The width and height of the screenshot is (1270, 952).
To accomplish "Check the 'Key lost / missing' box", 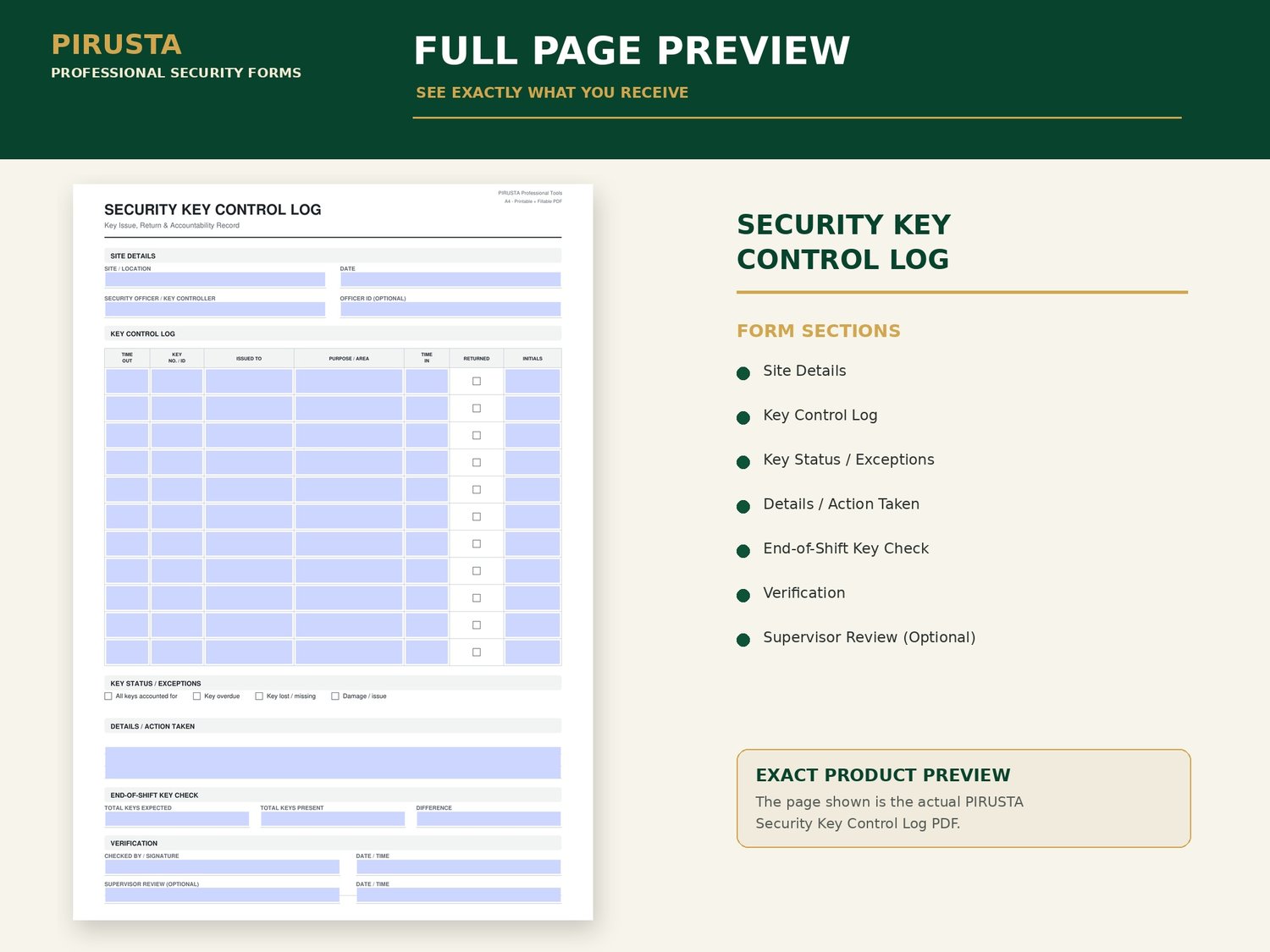I will click(x=259, y=696).
